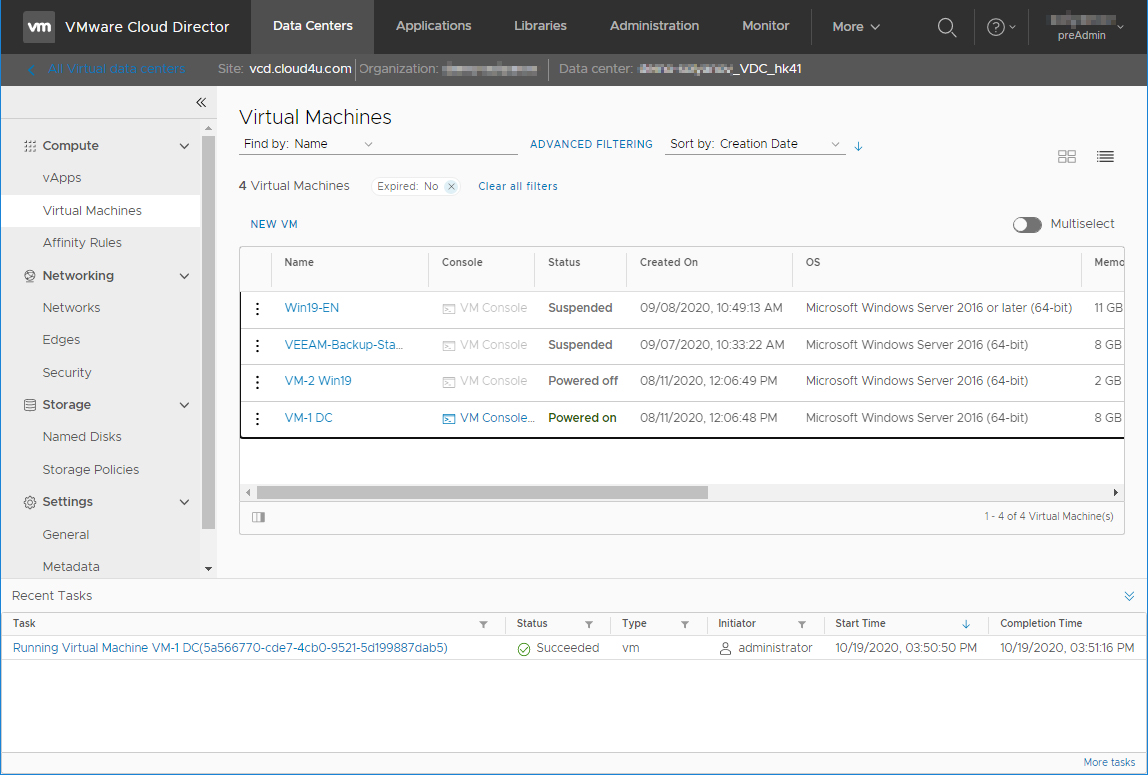1148x775 pixels.
Task: Click console icon for VM-1 DC
Action: (x=449, y=419)
